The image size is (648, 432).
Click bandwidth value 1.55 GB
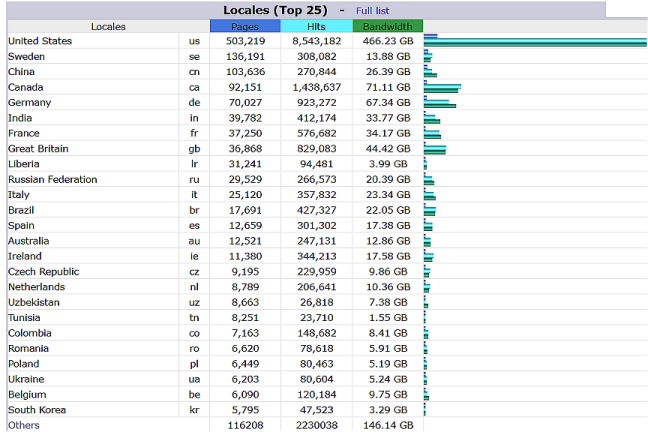pos(388,317)
